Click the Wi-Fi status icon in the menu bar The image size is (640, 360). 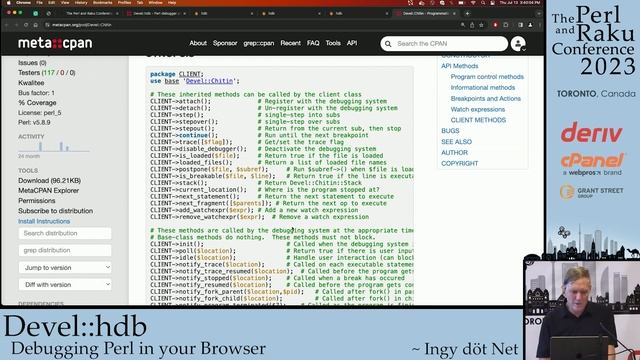pos(473,3)
